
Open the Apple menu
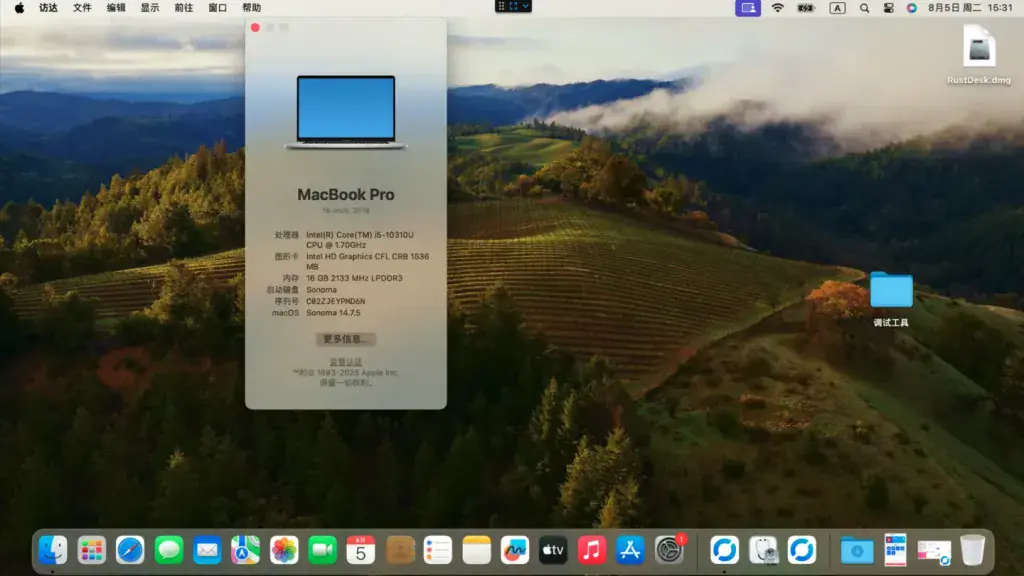coord(20,8)
